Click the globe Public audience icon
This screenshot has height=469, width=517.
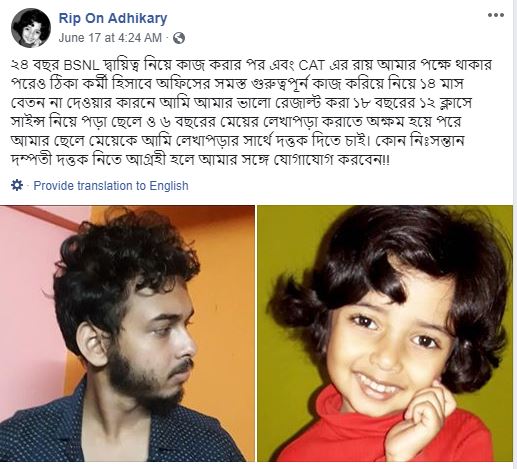click(179, 38)
